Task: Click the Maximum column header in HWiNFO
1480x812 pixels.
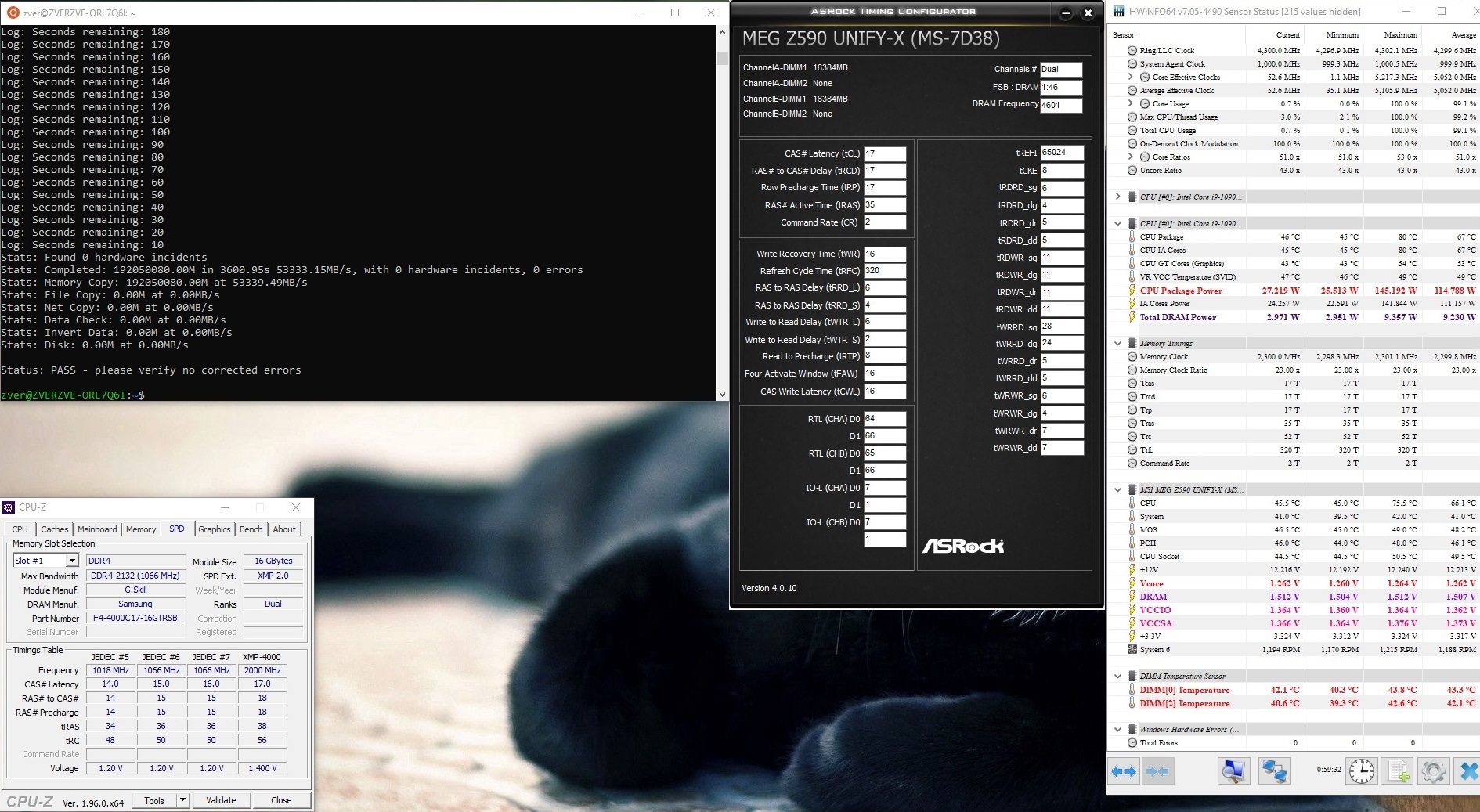Action: 1400,35
